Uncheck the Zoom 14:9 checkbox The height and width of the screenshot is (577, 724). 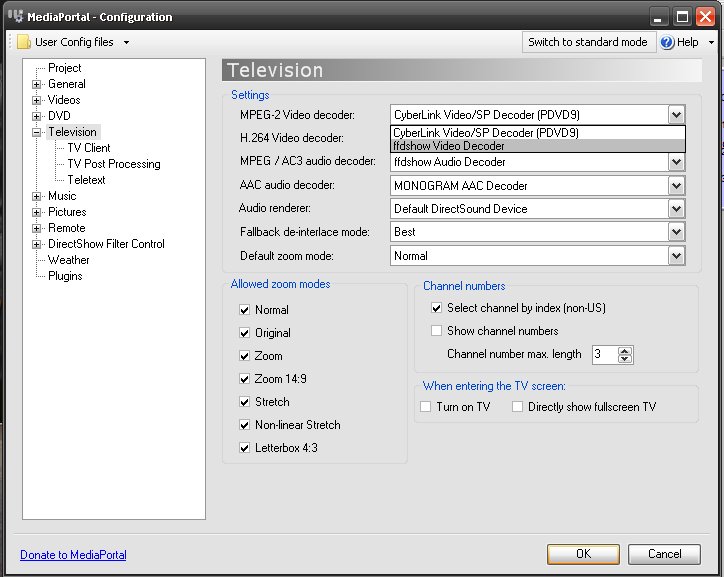pyautogui.click(x=245, y=379)
